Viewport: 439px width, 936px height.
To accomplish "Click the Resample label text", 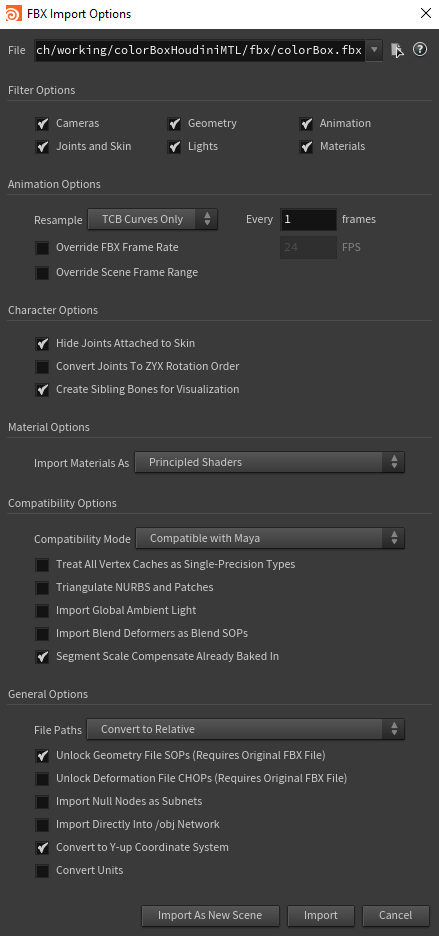I will [58, 220].
